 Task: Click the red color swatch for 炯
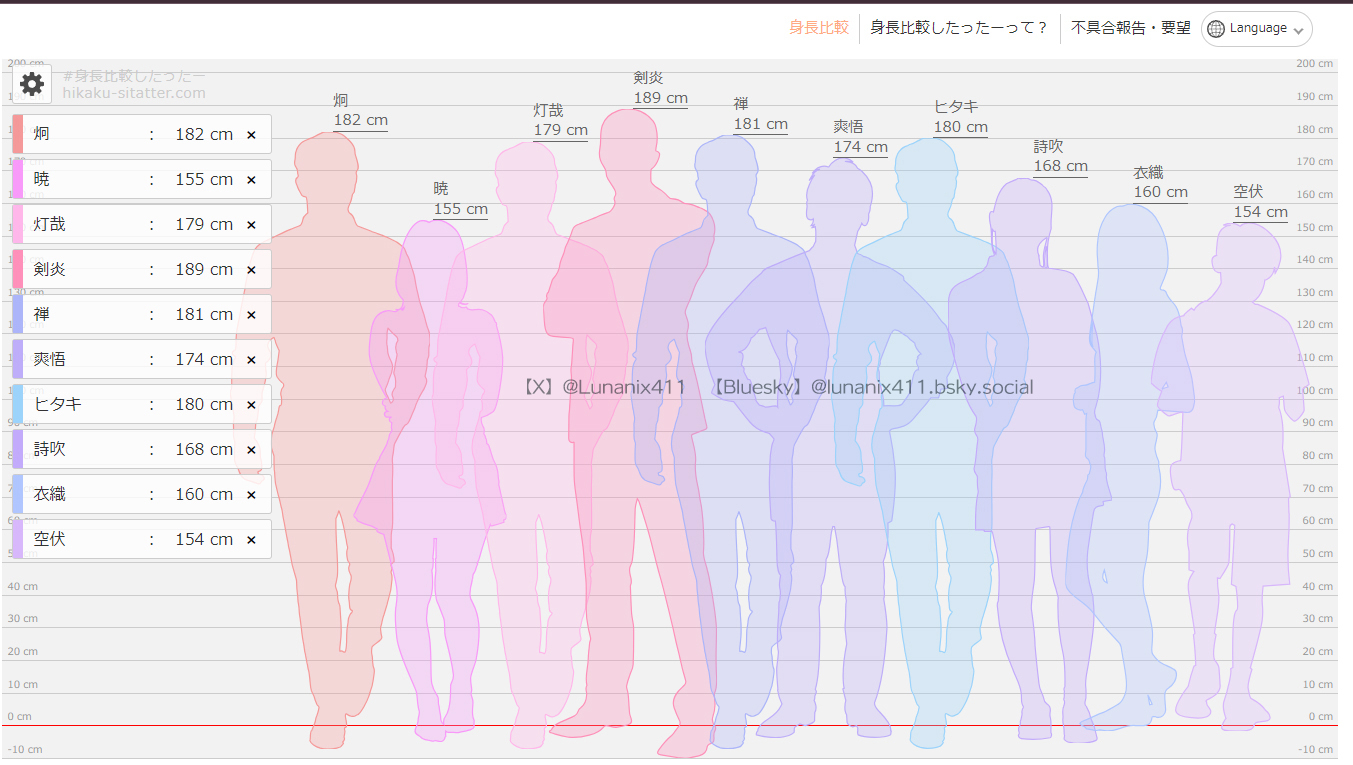18,134
